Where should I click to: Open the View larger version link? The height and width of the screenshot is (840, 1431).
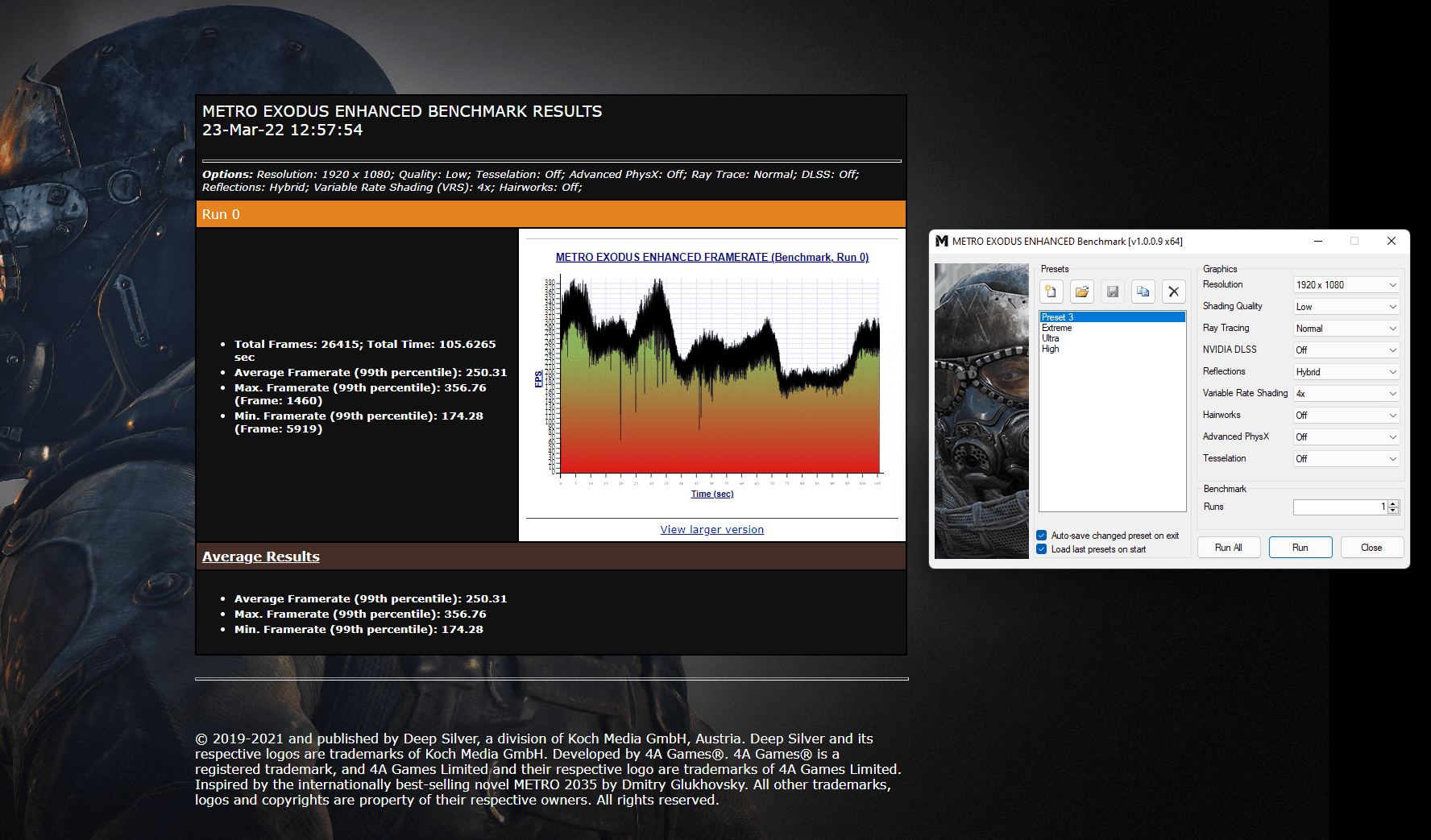pos(712,530)
